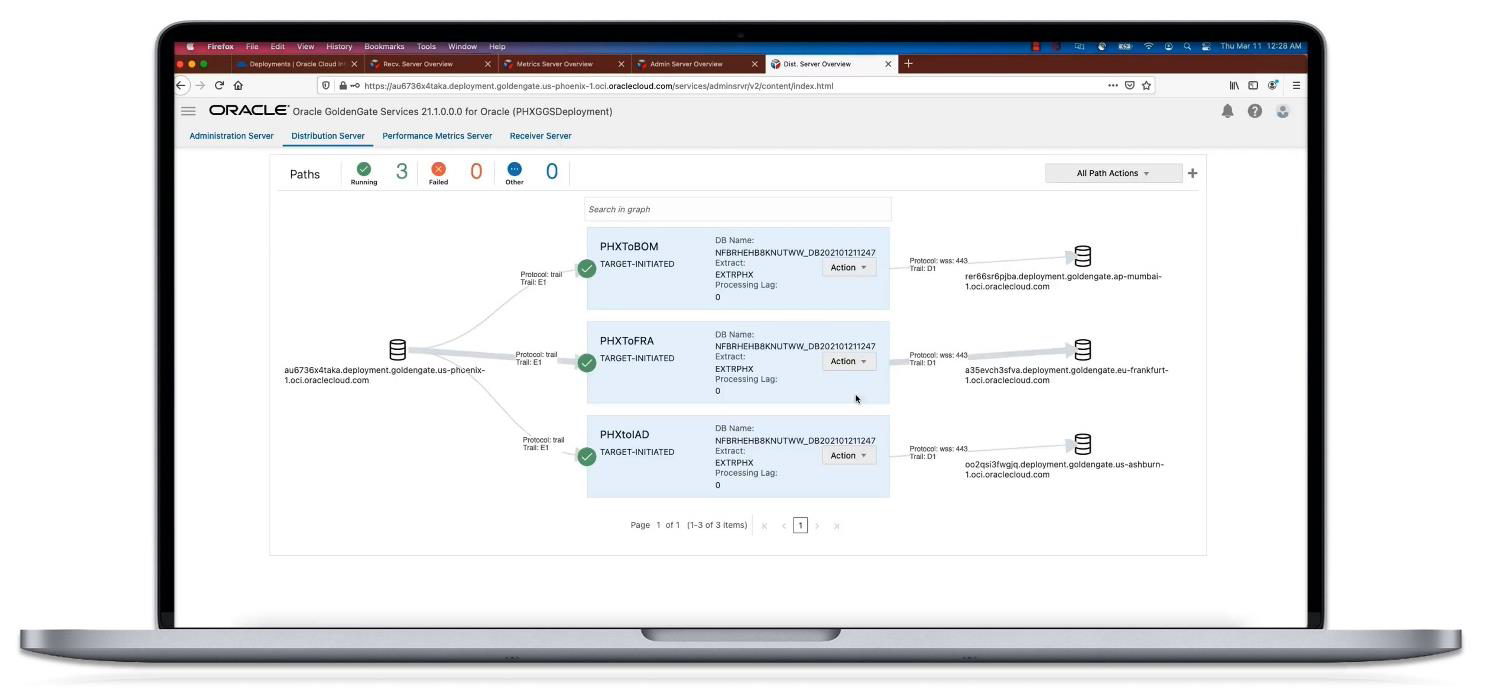Click the Running paths count 3
1486x699 pixels.
click(402, 172)
